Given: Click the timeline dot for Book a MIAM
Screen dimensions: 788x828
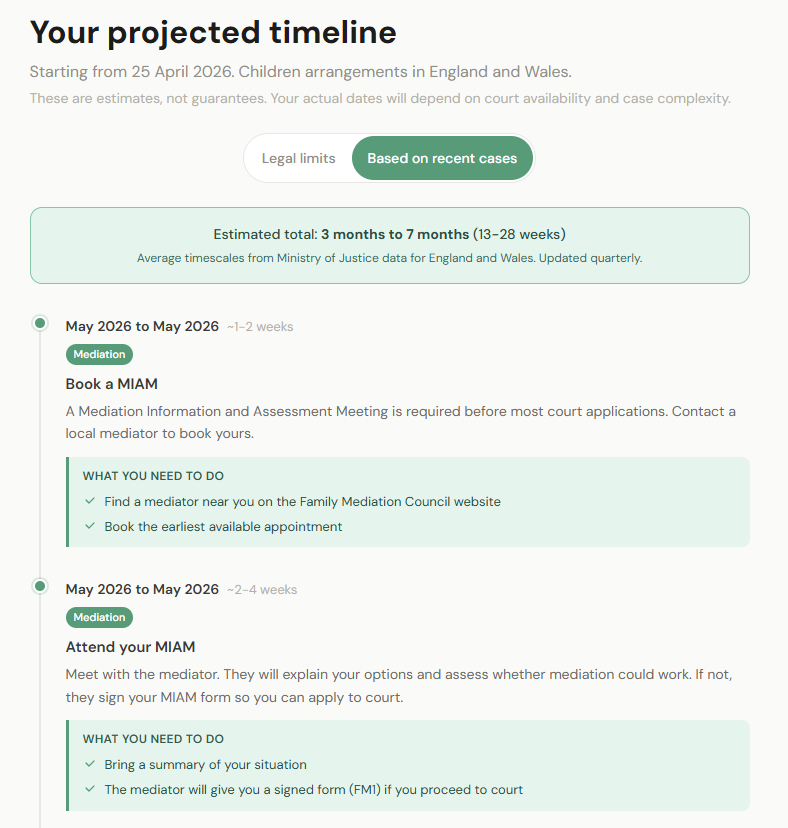Looking at the screenshot, I should (40, 323).
